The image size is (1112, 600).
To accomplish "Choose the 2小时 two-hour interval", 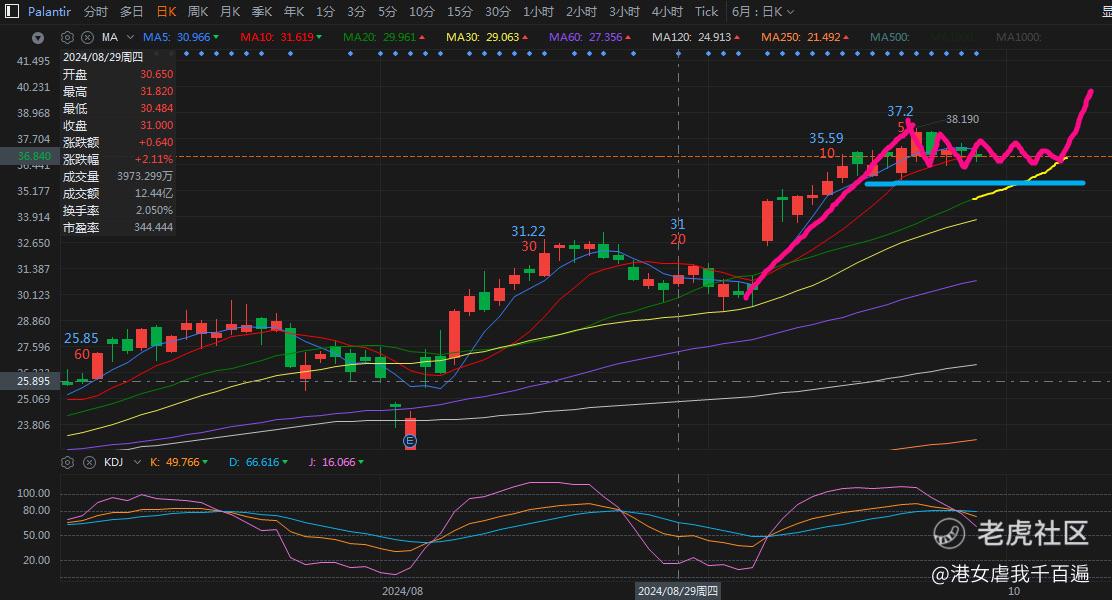I will [582, 11].
